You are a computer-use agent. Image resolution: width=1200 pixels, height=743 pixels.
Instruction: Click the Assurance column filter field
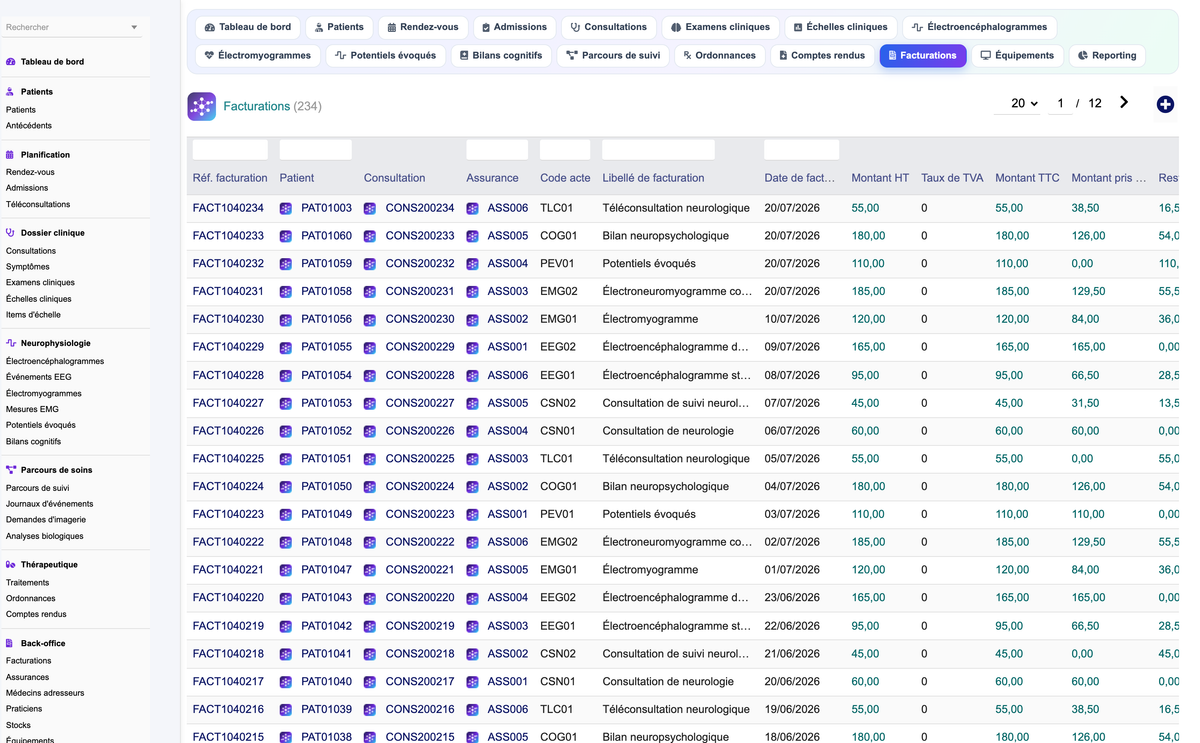[497, 150]
